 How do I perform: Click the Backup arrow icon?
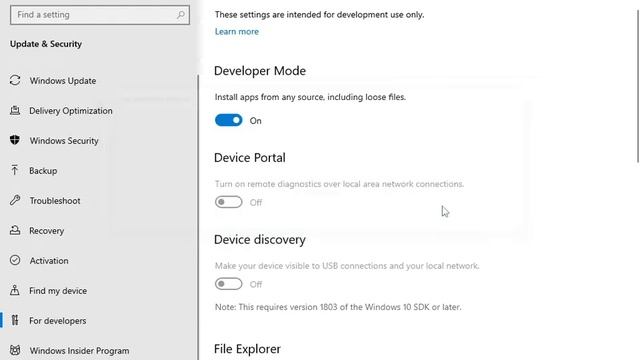15,170
